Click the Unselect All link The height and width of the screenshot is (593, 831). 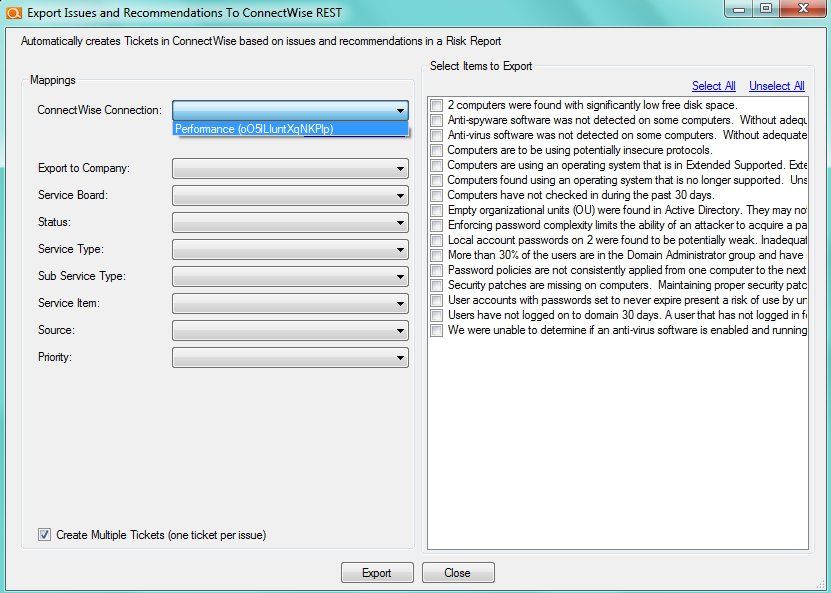776,86
